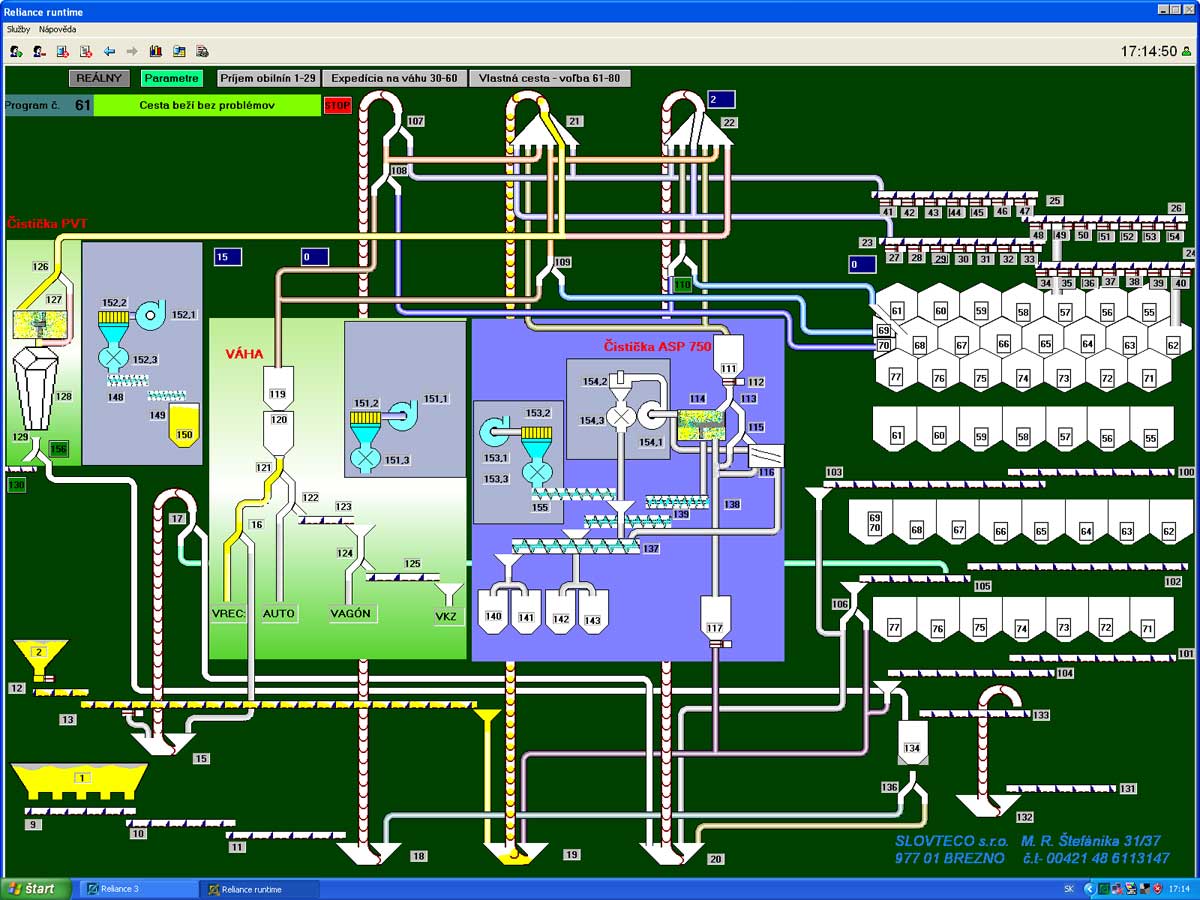Select fan 152,1 in Čistička PVT
The height and width of the screenshot is (900, 1200).
(x=150, y=313)
